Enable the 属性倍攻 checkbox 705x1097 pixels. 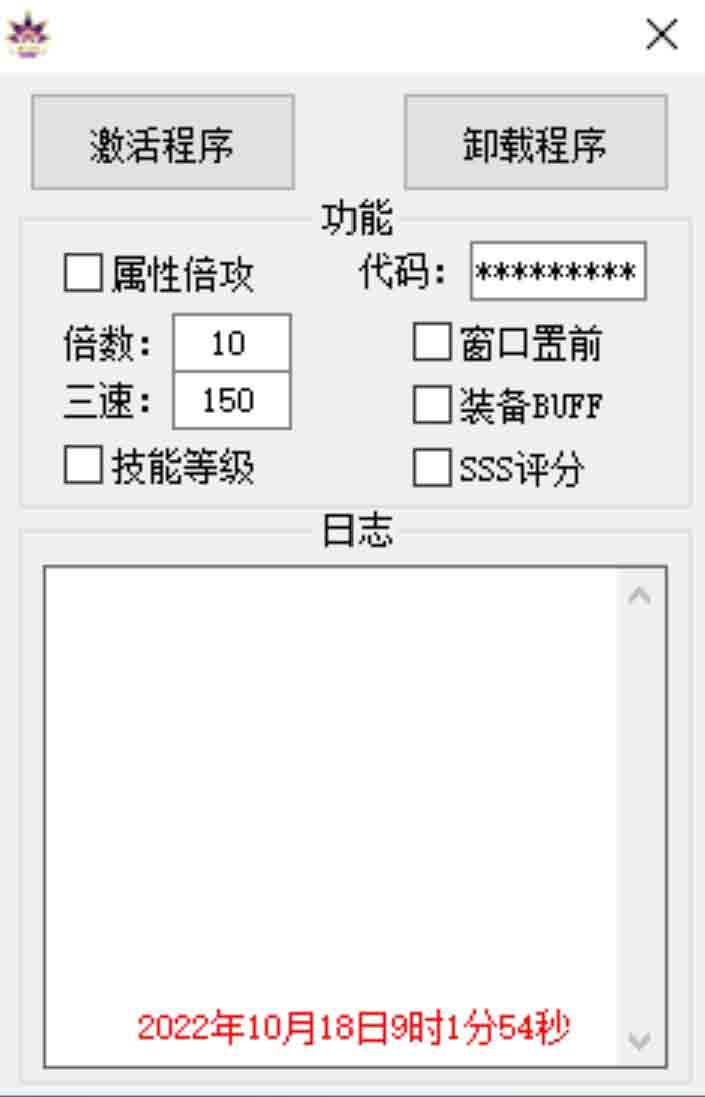pos(83,273)
